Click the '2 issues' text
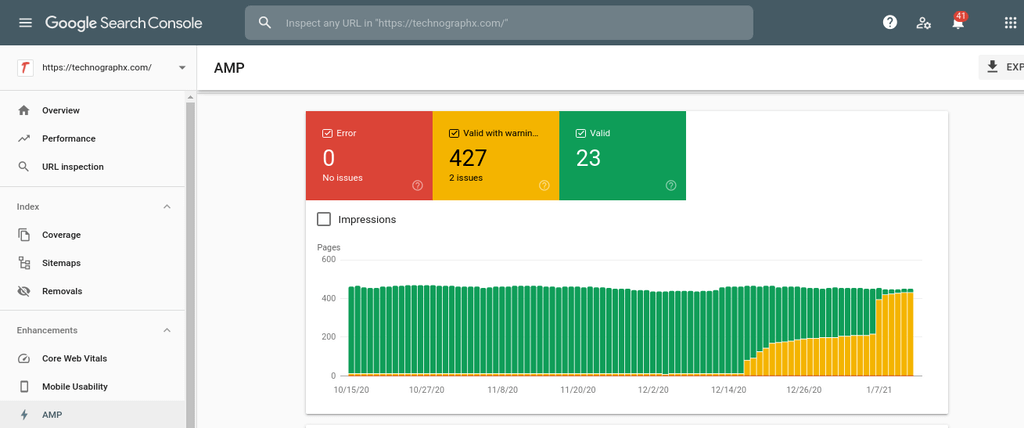The image size is (1024, 428). pos(466,178)
